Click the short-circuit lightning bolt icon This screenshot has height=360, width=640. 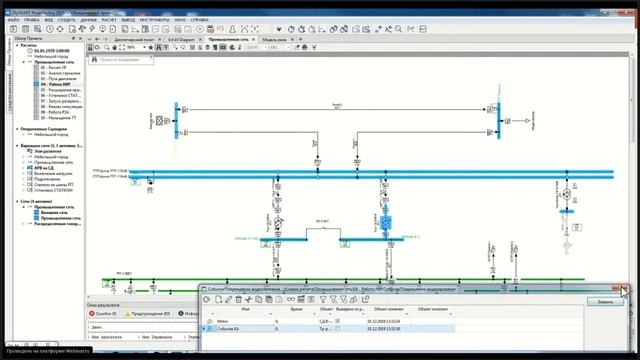(92, 29)
